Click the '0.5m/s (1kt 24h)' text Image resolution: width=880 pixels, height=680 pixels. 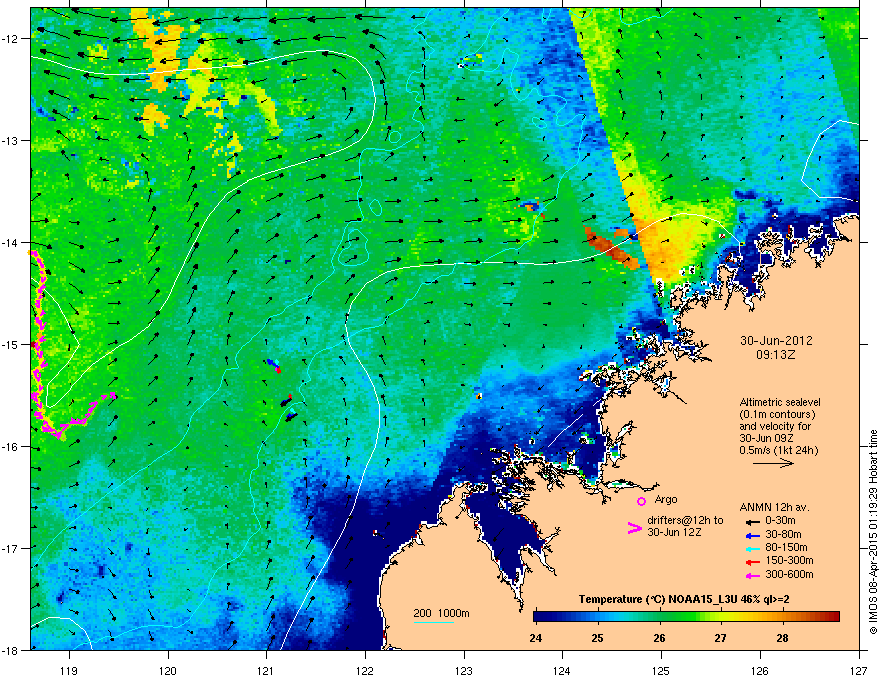tap(778, 450)
